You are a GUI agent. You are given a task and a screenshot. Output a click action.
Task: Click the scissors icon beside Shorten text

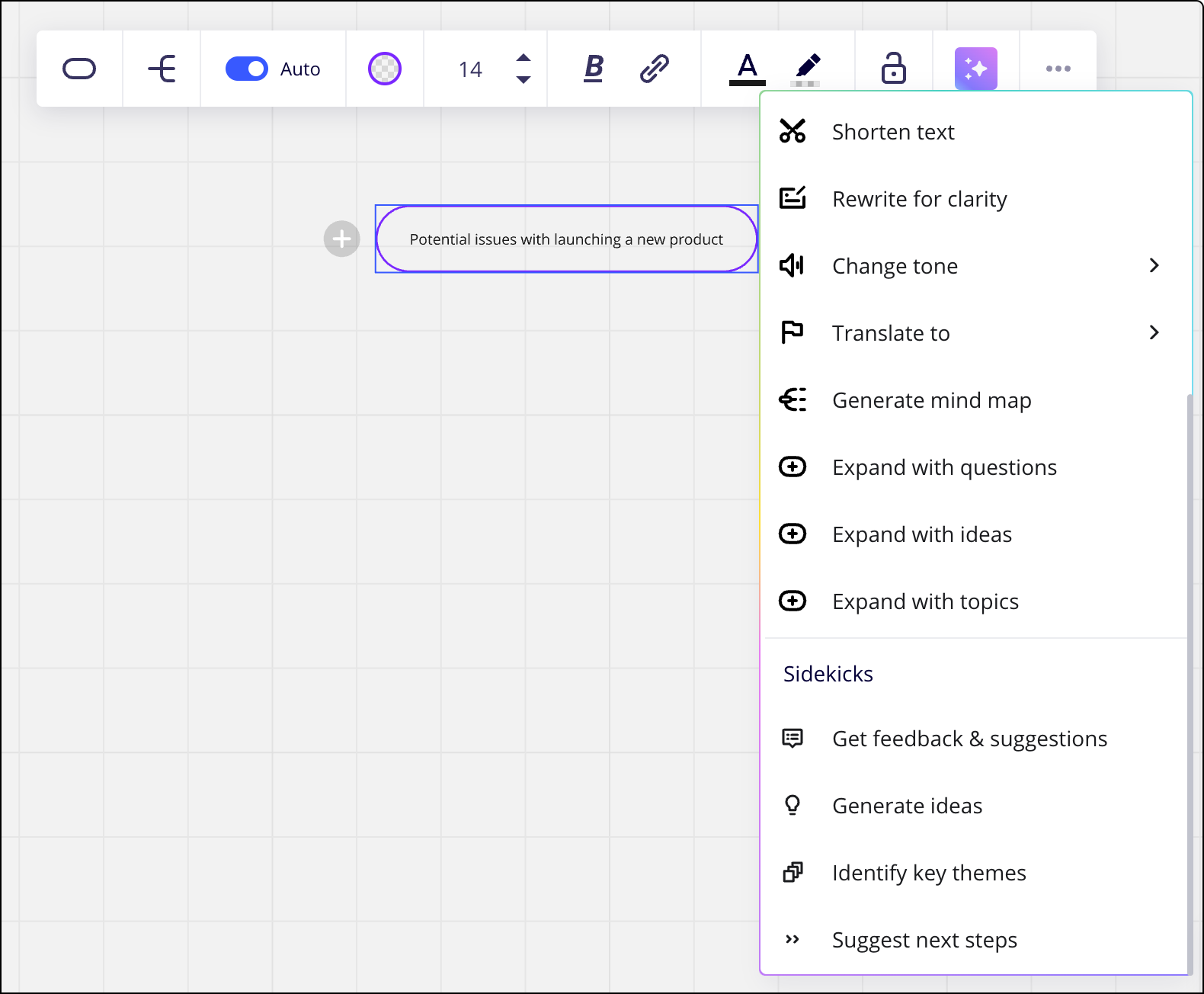(x=793, y=131)
